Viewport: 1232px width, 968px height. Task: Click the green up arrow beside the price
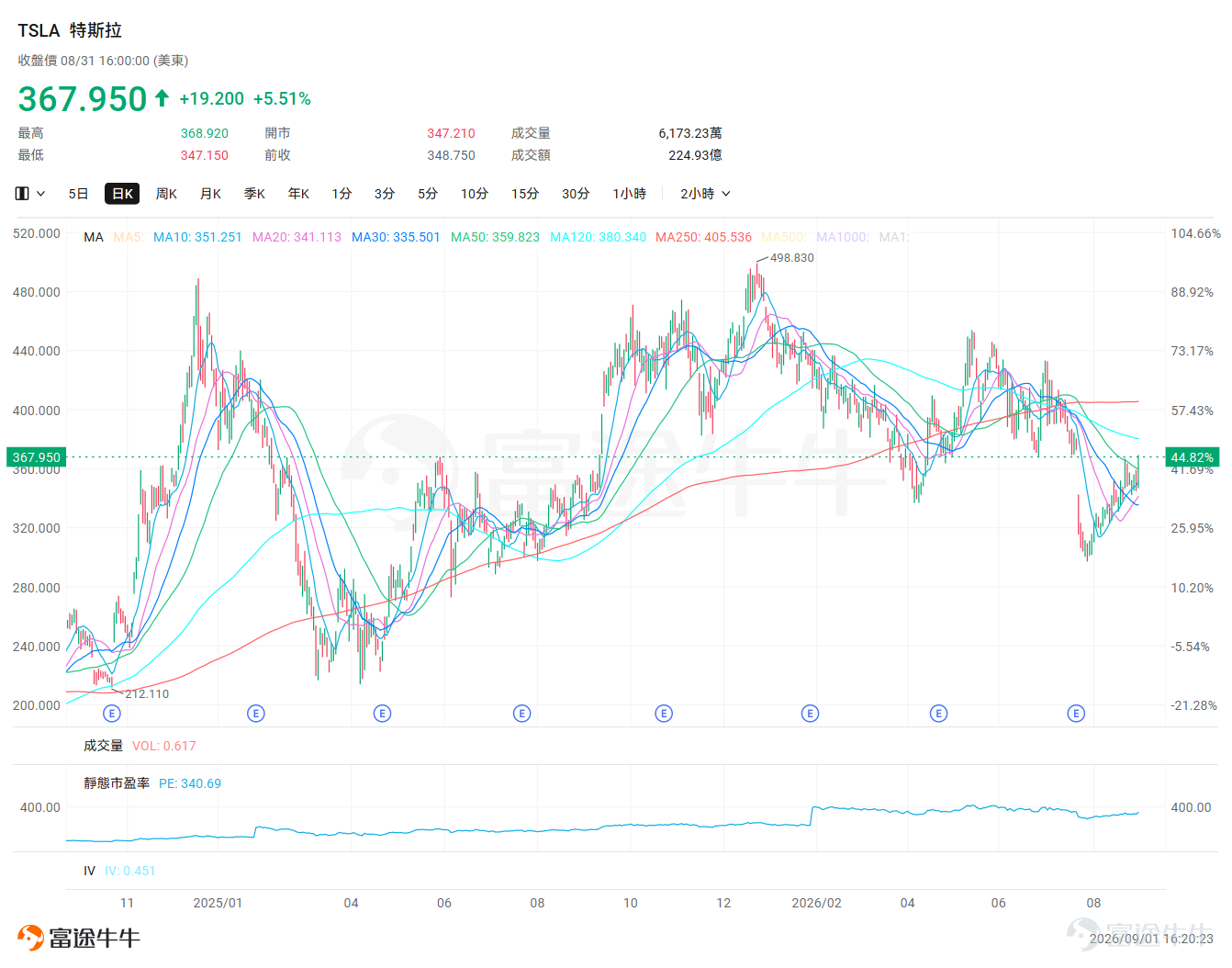(x=162, y=97)
